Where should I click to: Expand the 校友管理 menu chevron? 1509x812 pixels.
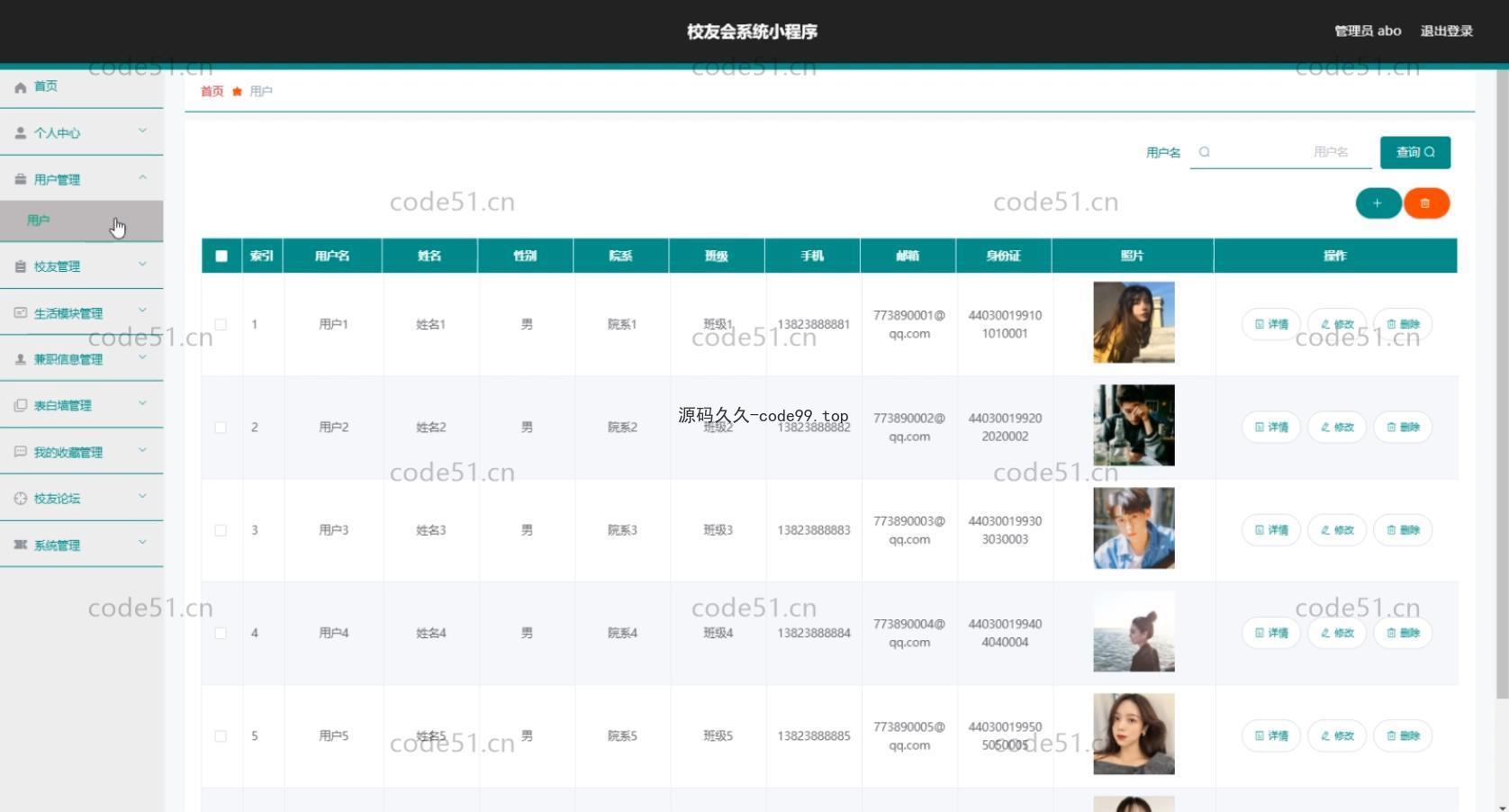coord(142,265)
